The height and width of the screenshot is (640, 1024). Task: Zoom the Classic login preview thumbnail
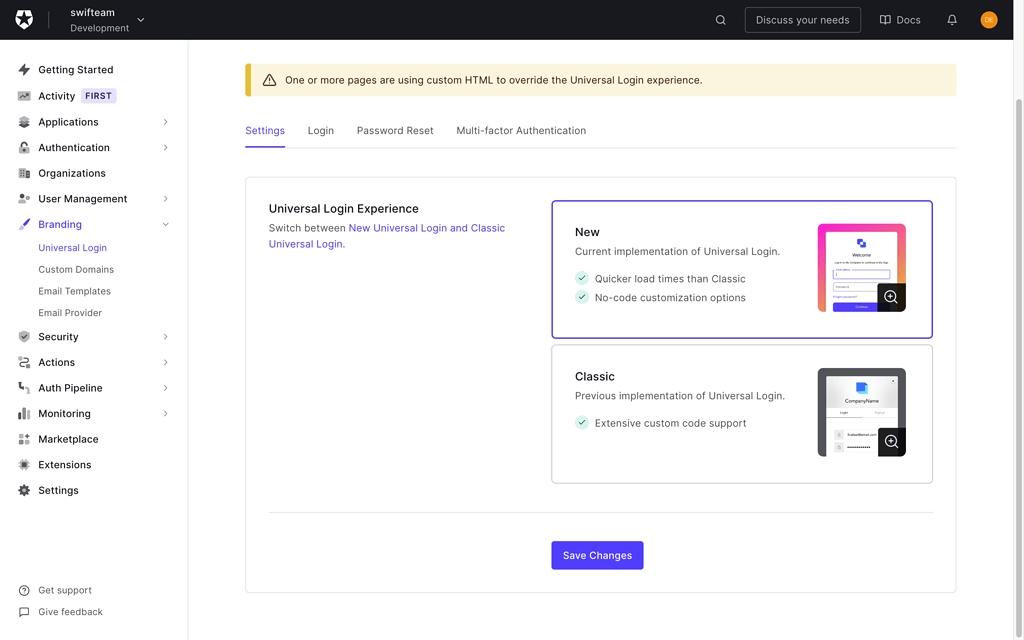pos(891,442)
